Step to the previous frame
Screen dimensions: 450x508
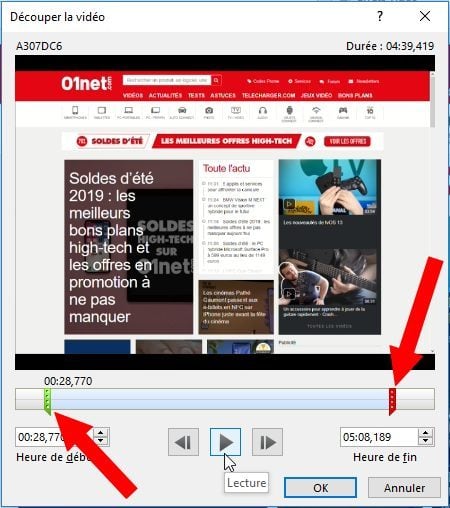(183, 442)
